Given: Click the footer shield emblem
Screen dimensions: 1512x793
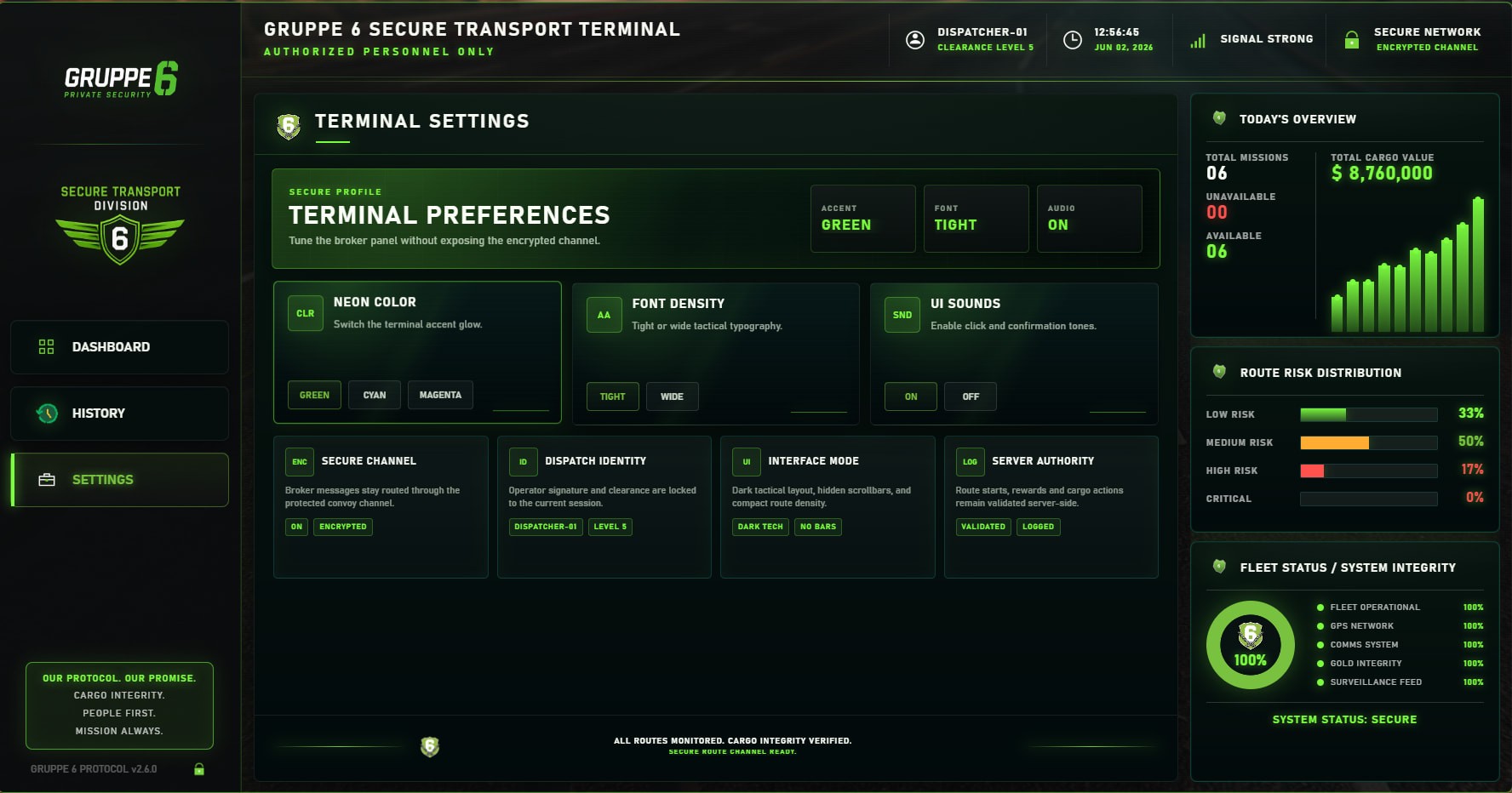Looking at the screenshot, I should (430, 747).
